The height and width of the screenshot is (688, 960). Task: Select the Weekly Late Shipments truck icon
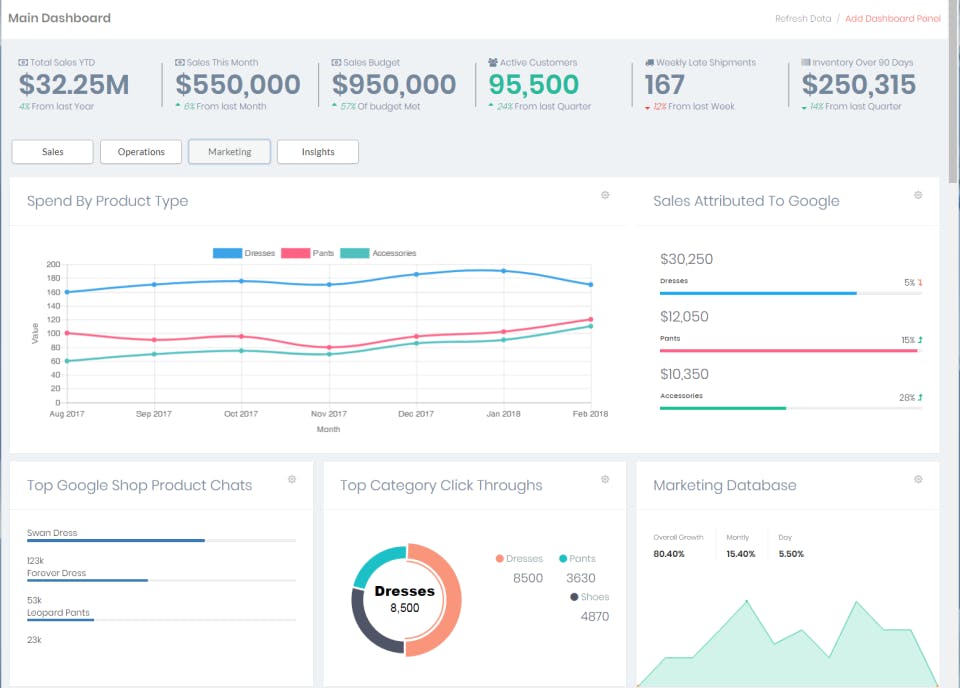point(651,62)
